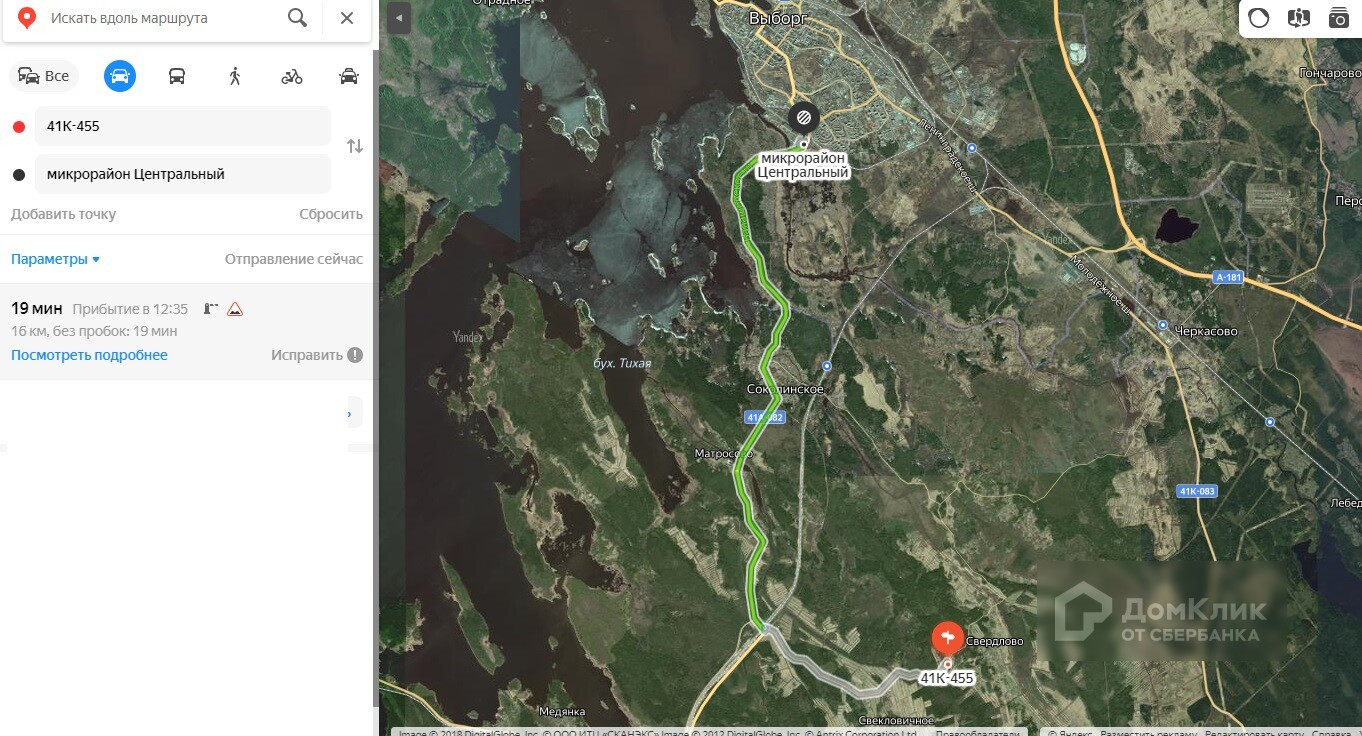The image size is (1362, 736).
Task: Choose the walking route mode
Action: pyautogui.click(x=235, y=76)
